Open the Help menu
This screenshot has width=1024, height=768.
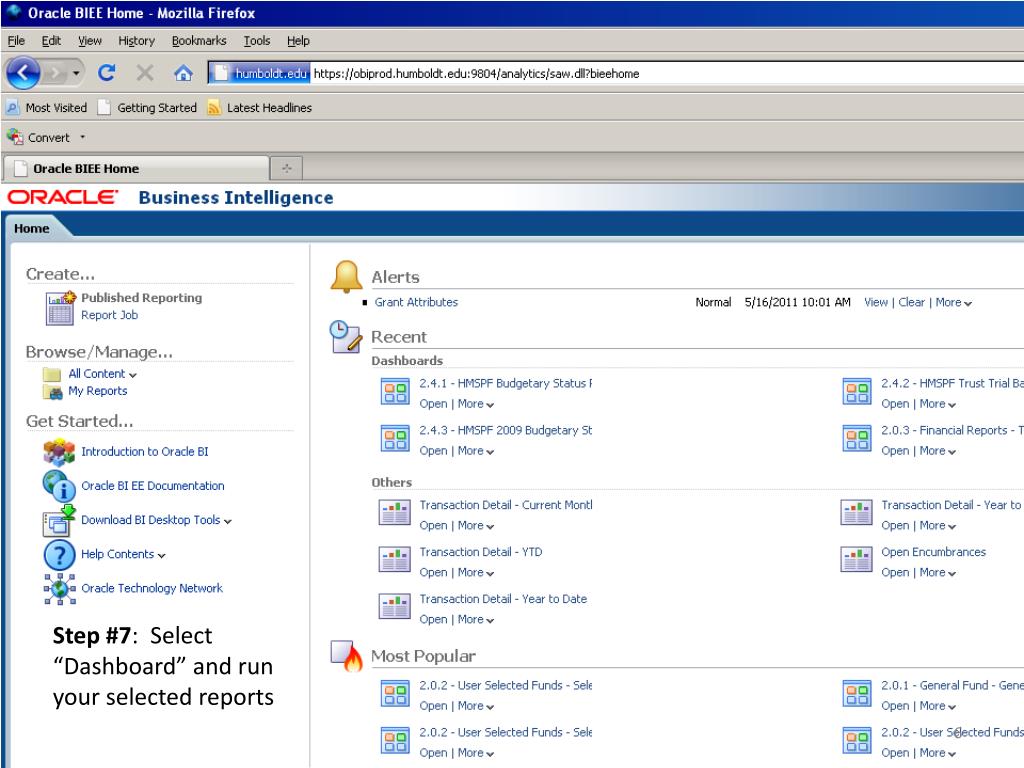tap(298, 40)
